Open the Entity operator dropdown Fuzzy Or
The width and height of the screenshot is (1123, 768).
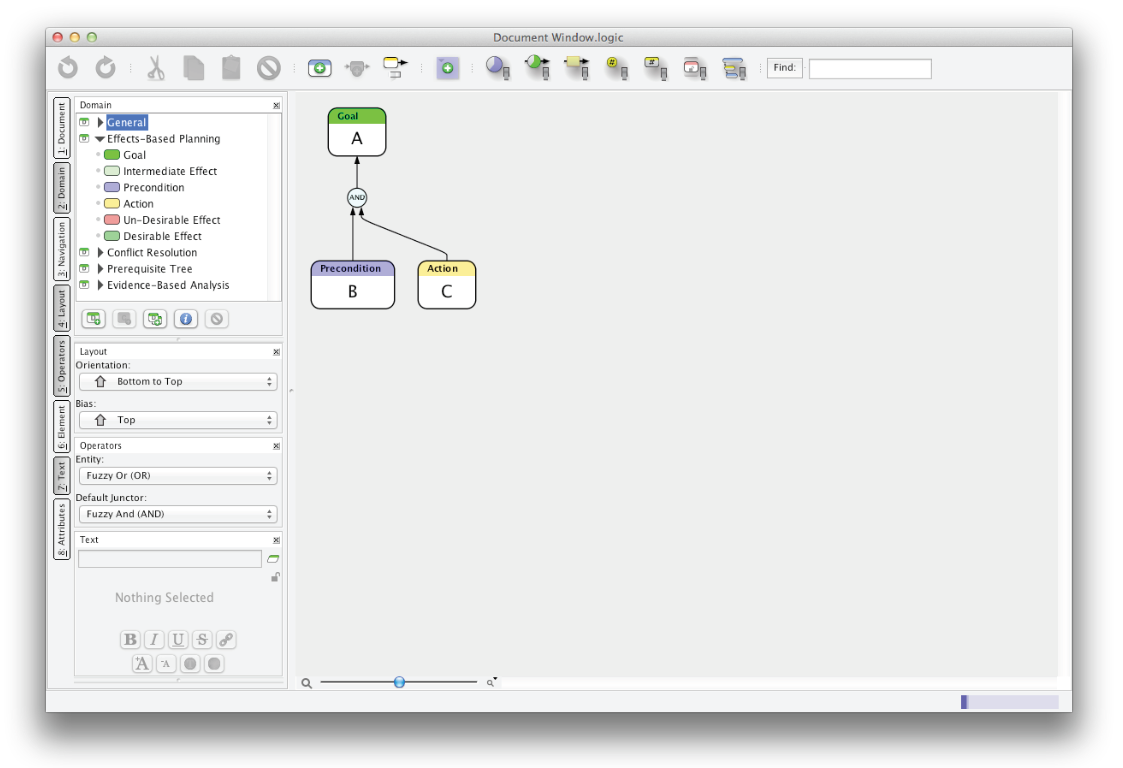178,476
